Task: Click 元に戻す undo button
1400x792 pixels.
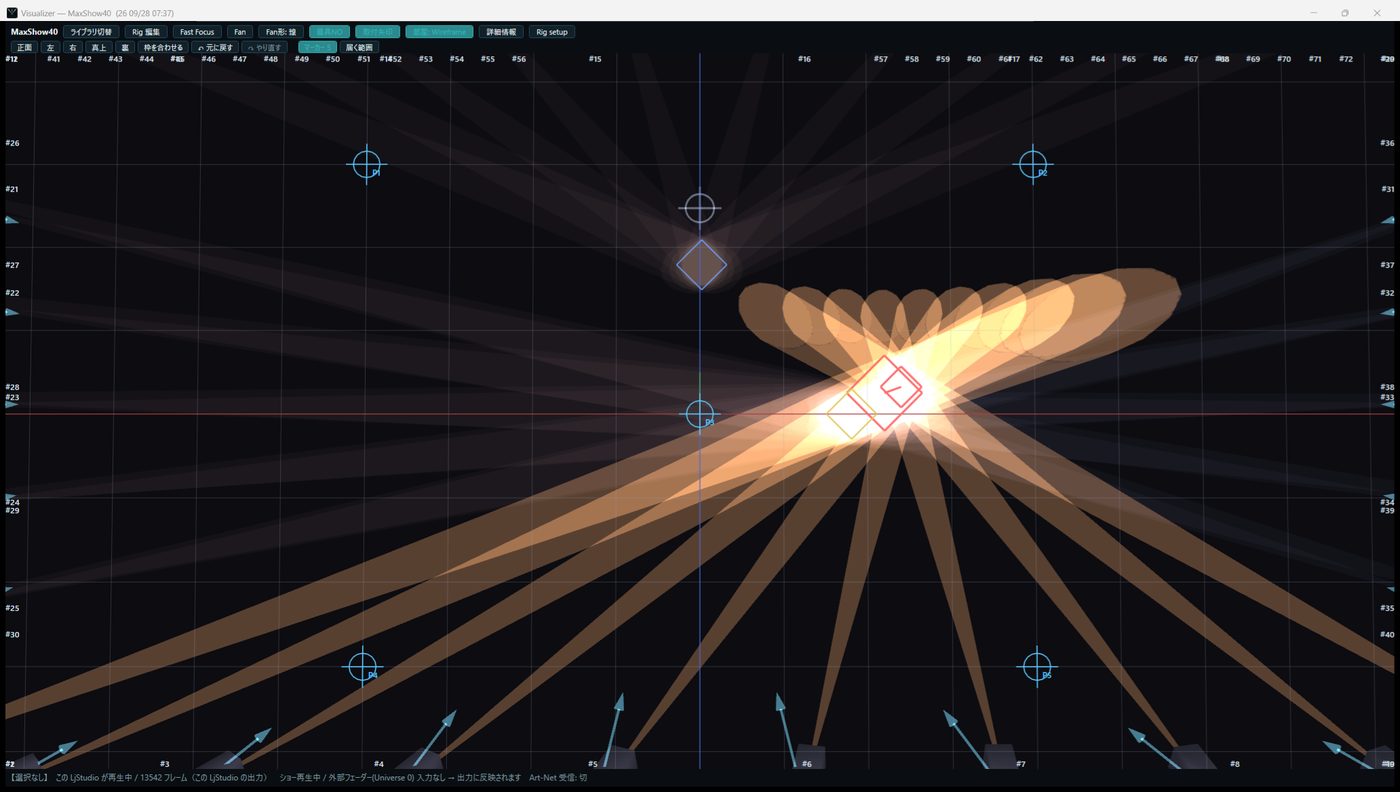Action: tap(215, 47)
